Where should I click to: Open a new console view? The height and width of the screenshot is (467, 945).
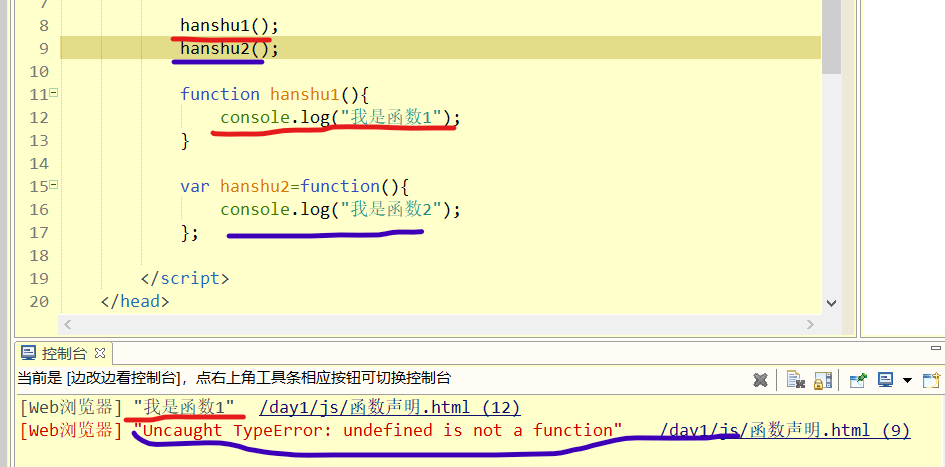coord(931,380)
